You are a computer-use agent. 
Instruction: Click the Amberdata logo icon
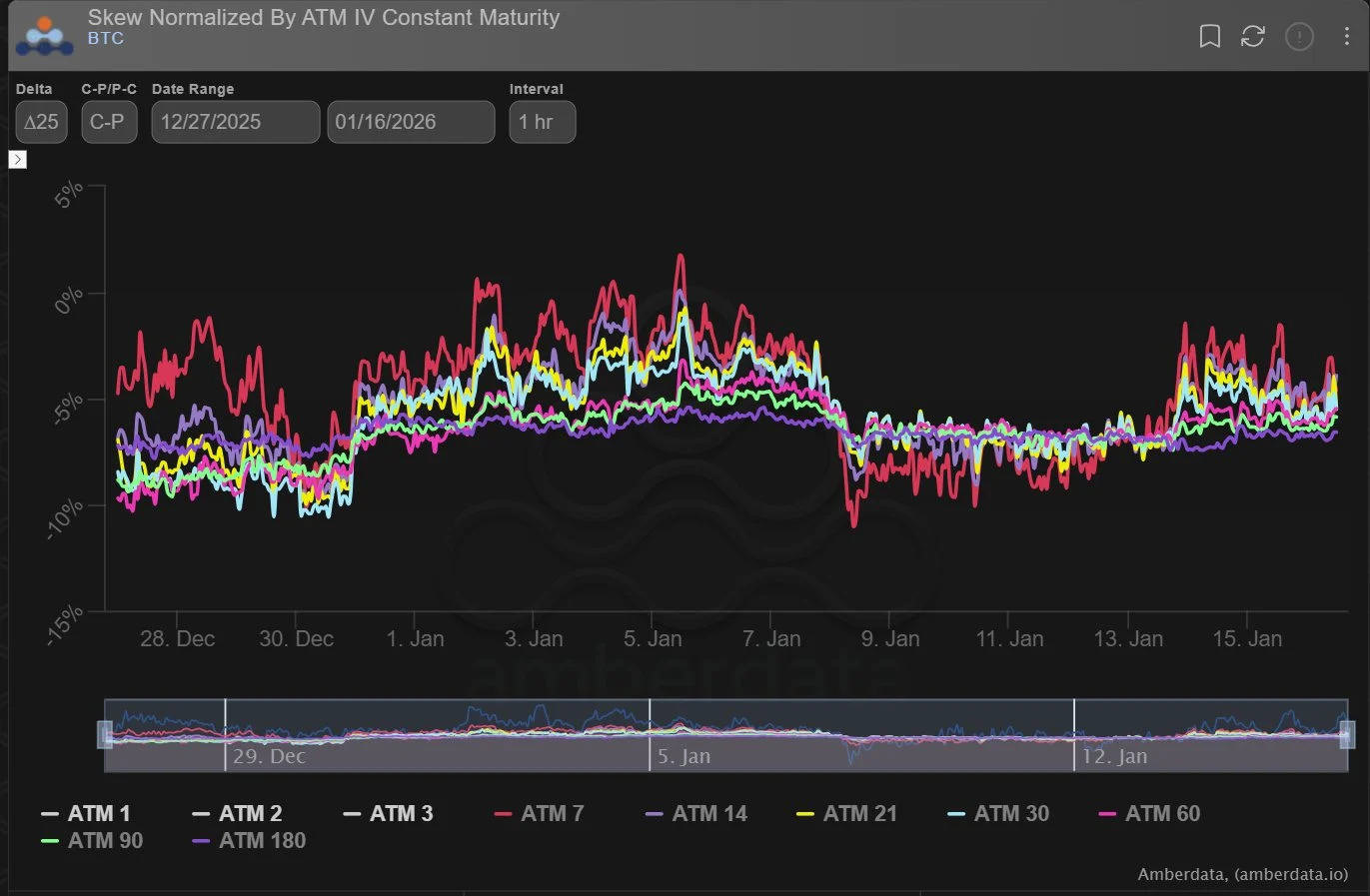tap(45, 37)
